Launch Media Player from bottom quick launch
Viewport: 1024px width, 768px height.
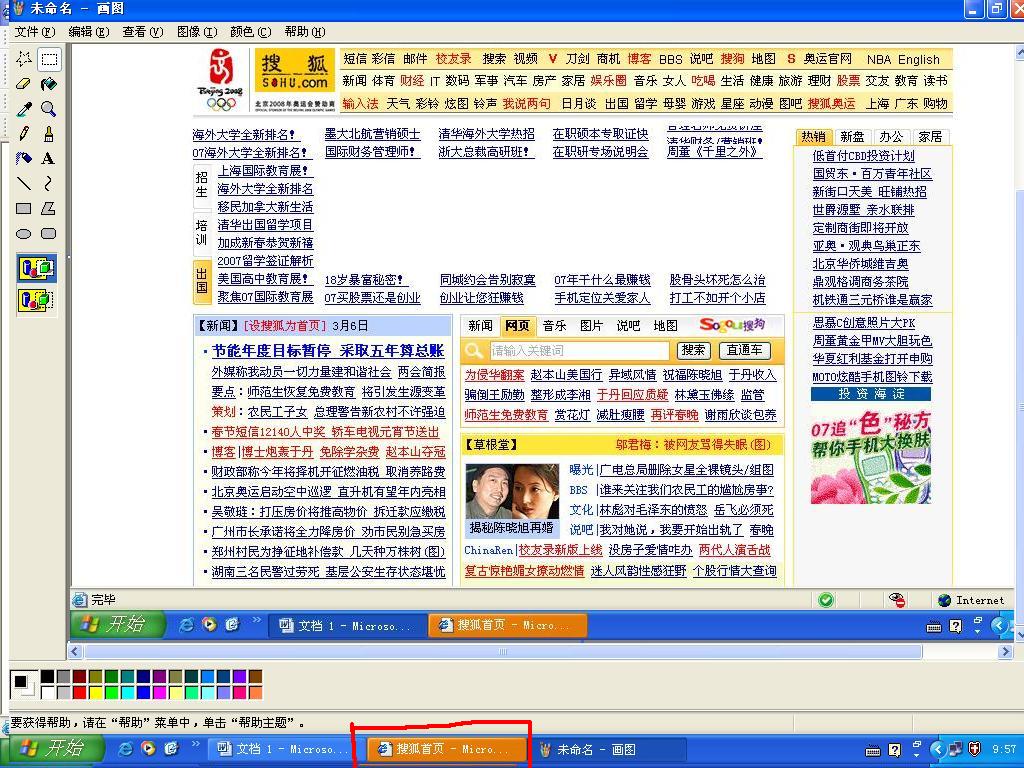click(x=148, y=748)
